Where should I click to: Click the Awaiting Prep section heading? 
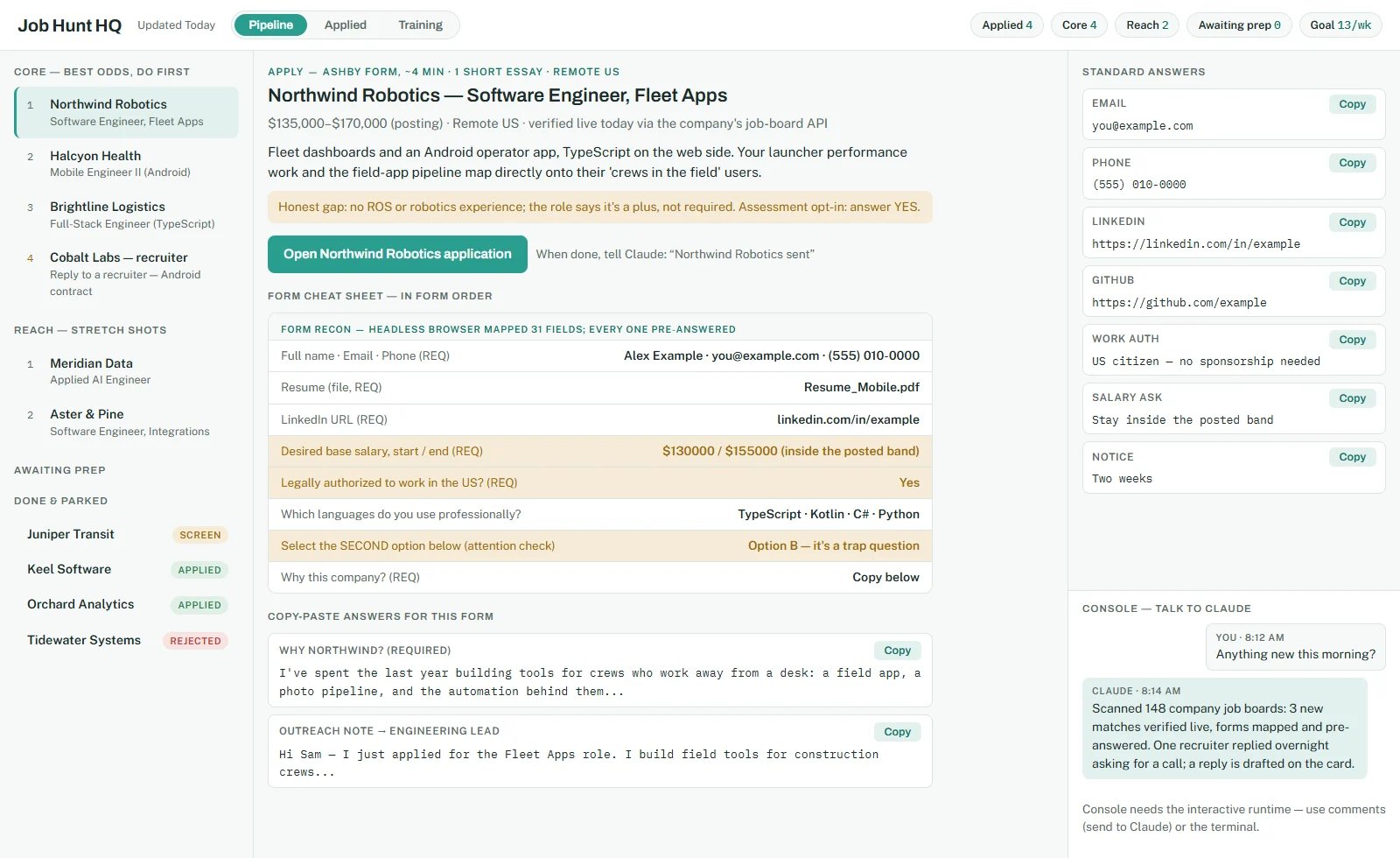pyautogui.click(x=59, y=470)
